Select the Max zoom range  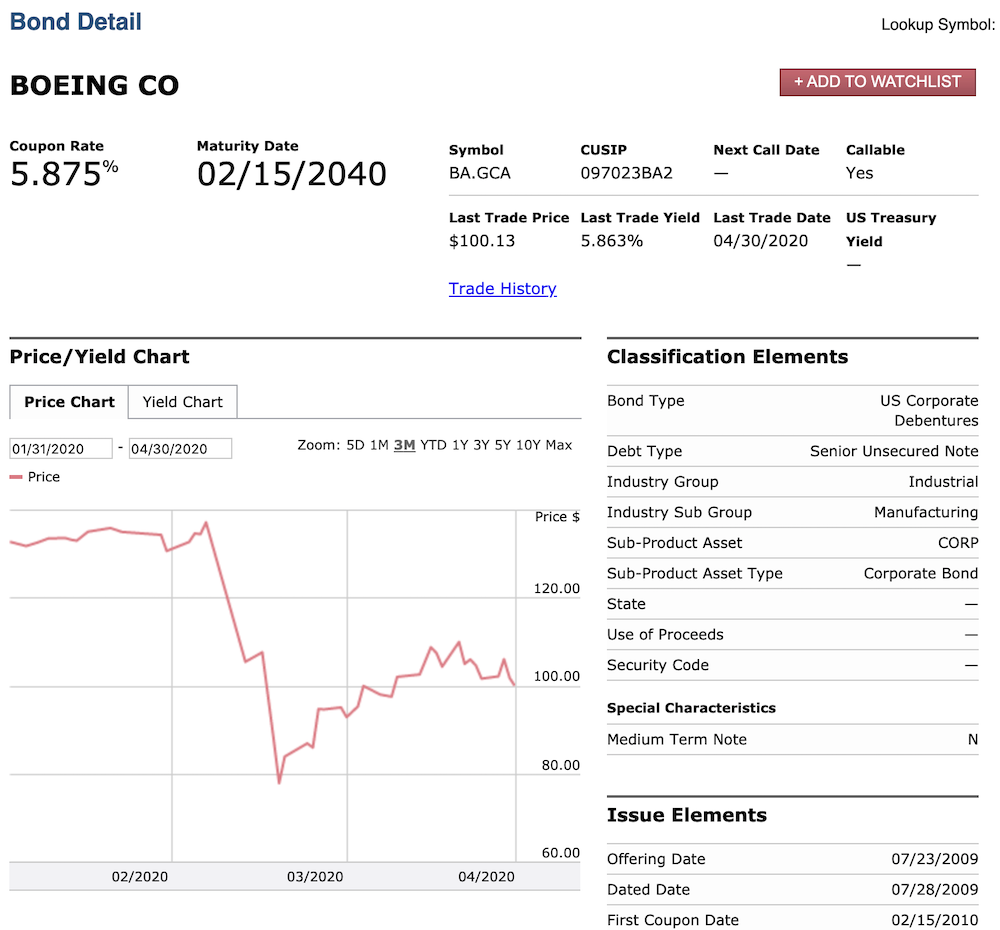tap(559, 445)
